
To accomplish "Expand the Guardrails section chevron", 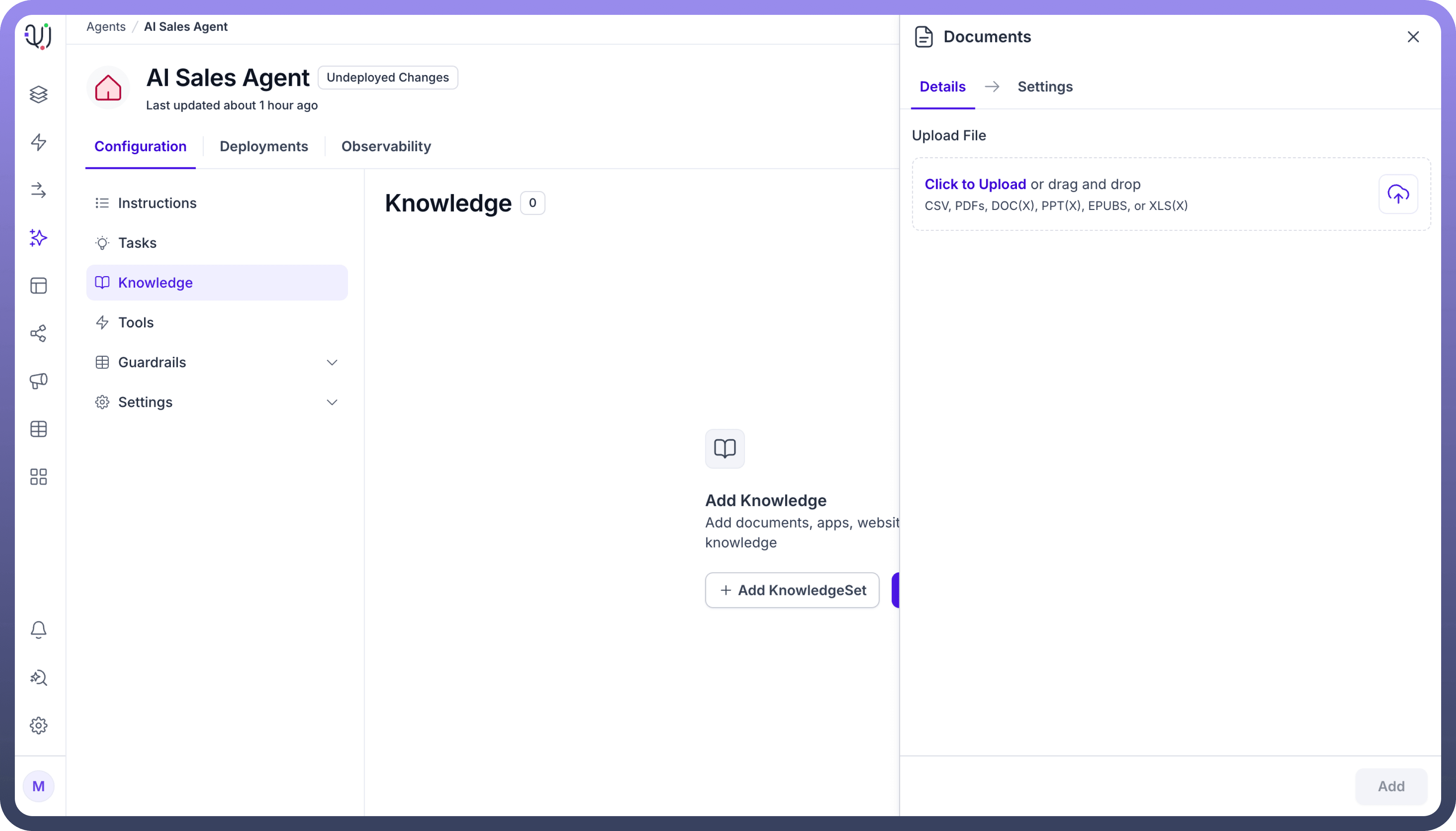I will 332,362.
